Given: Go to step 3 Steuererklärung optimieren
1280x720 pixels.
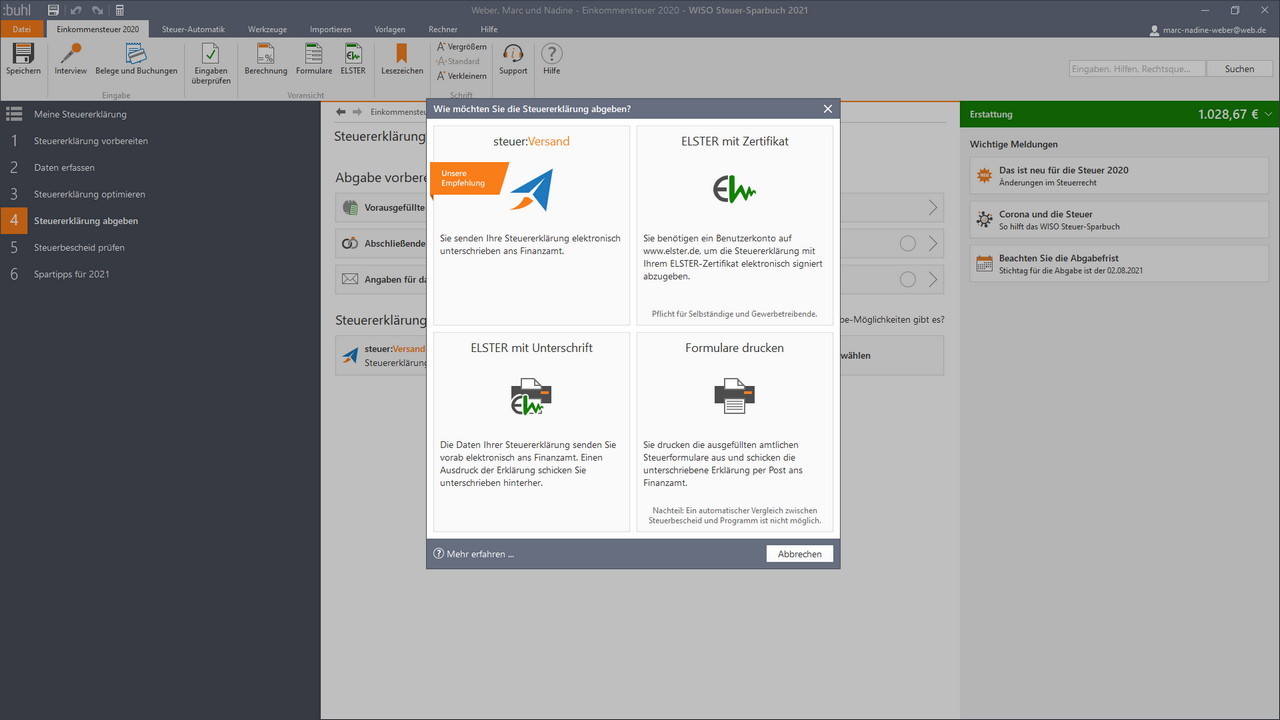Looking at the screenshot, I should tap(160, 194).
